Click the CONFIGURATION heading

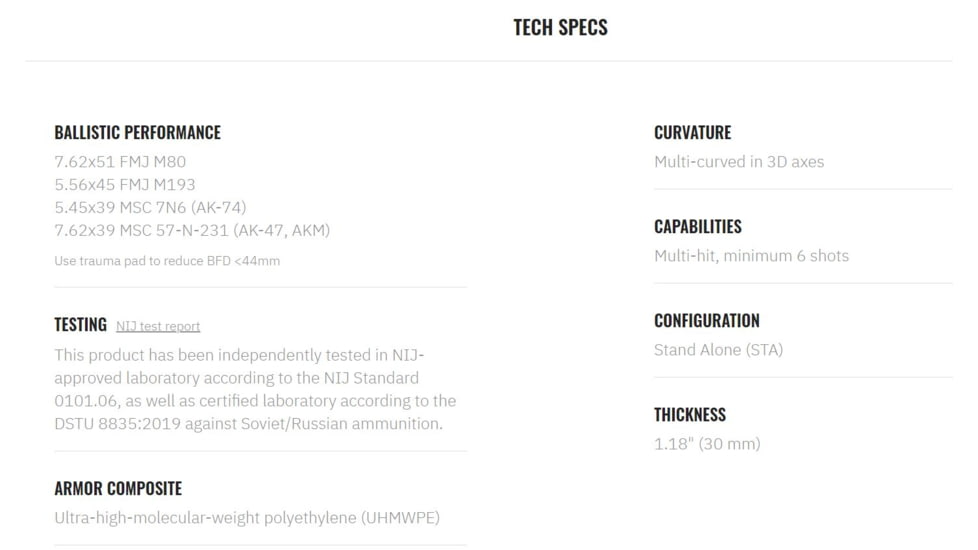[707, 320]
